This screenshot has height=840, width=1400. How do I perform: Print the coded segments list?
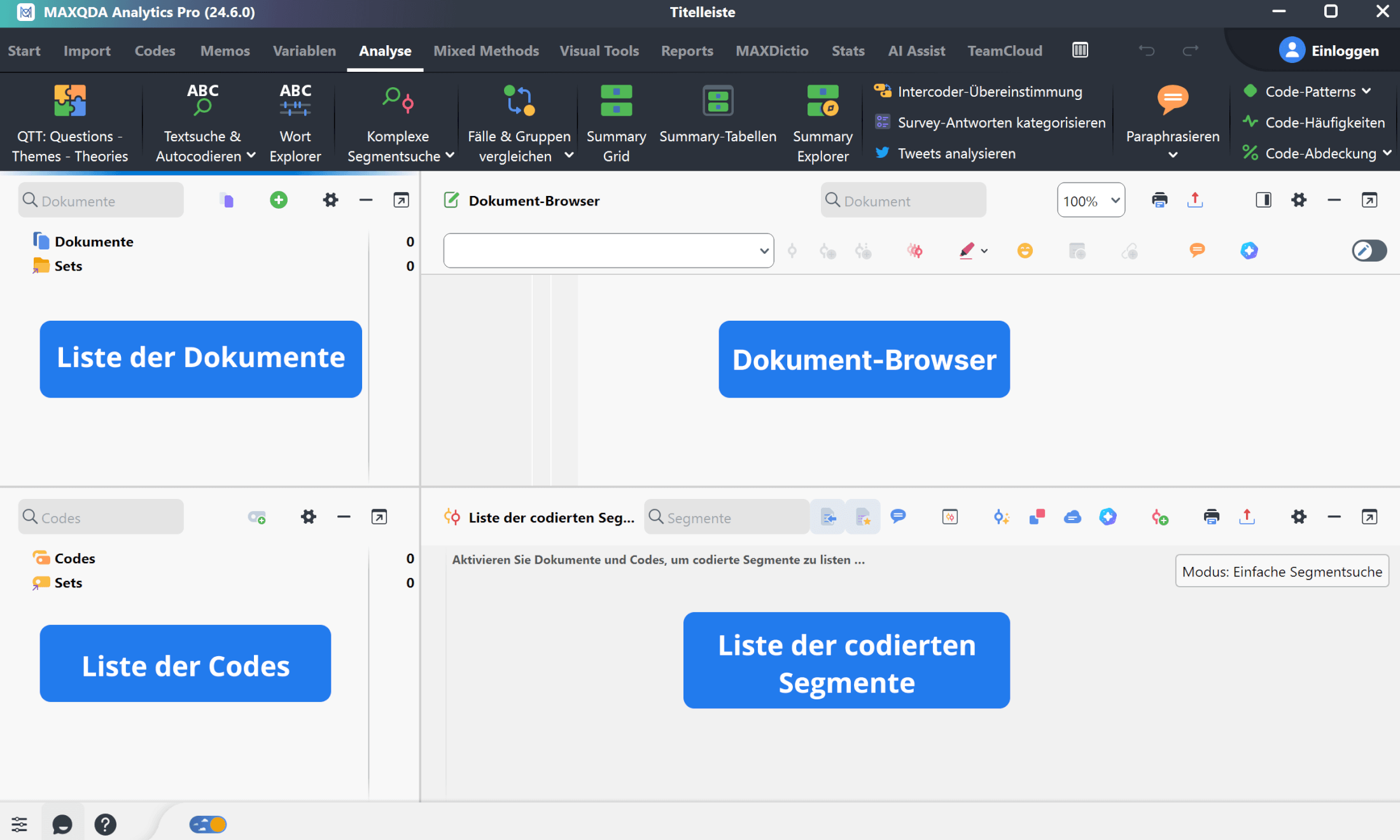coord(1211,517)
